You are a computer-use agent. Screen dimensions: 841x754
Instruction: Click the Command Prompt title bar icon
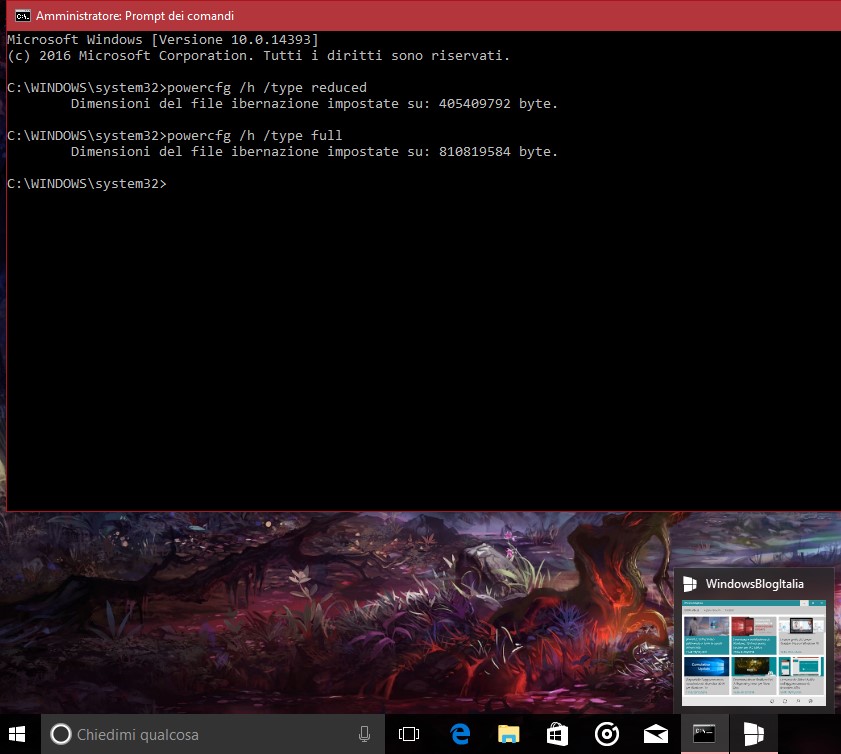[x=23, y=16]
